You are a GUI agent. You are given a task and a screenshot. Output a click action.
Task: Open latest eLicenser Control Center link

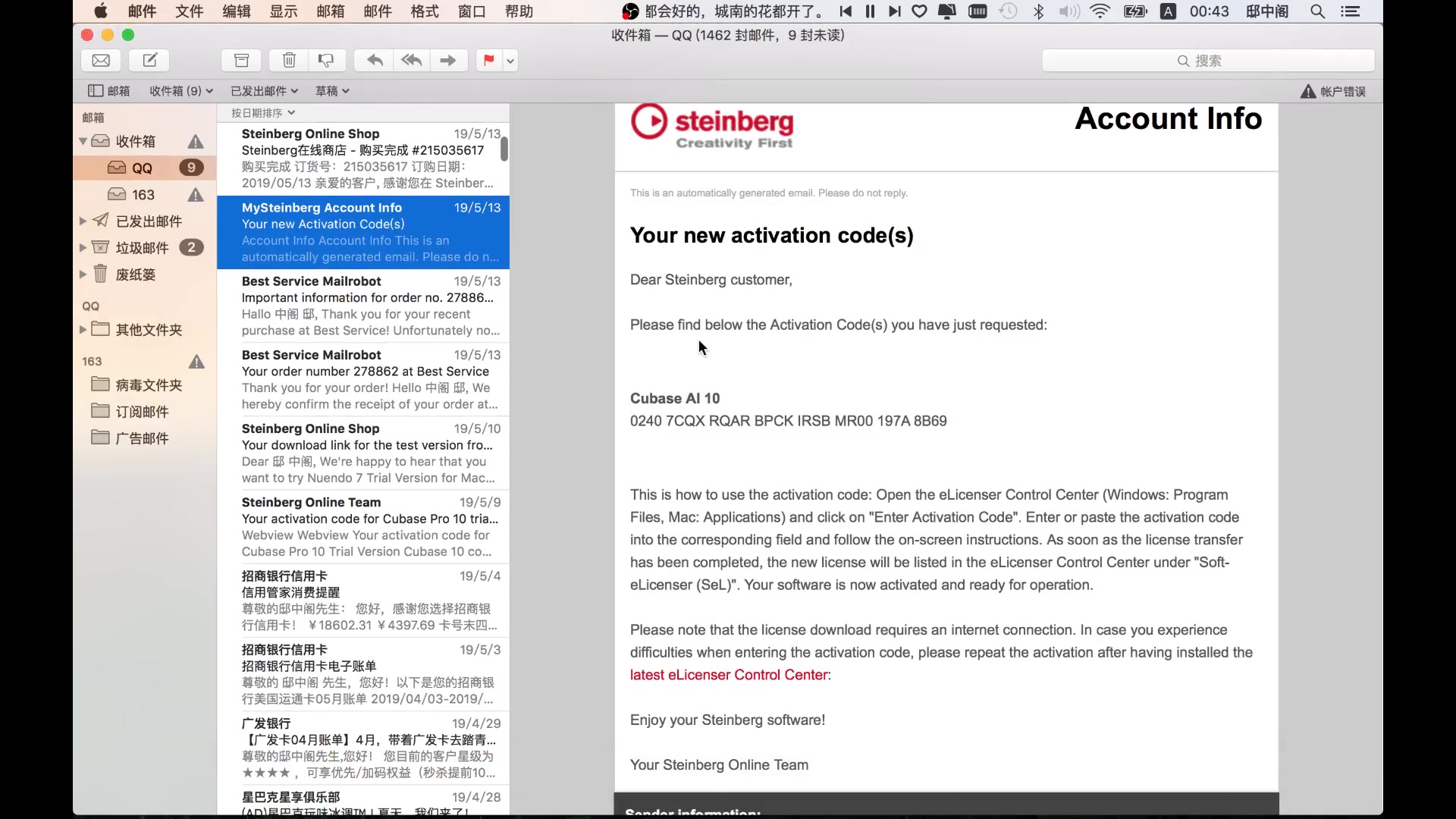728,675
